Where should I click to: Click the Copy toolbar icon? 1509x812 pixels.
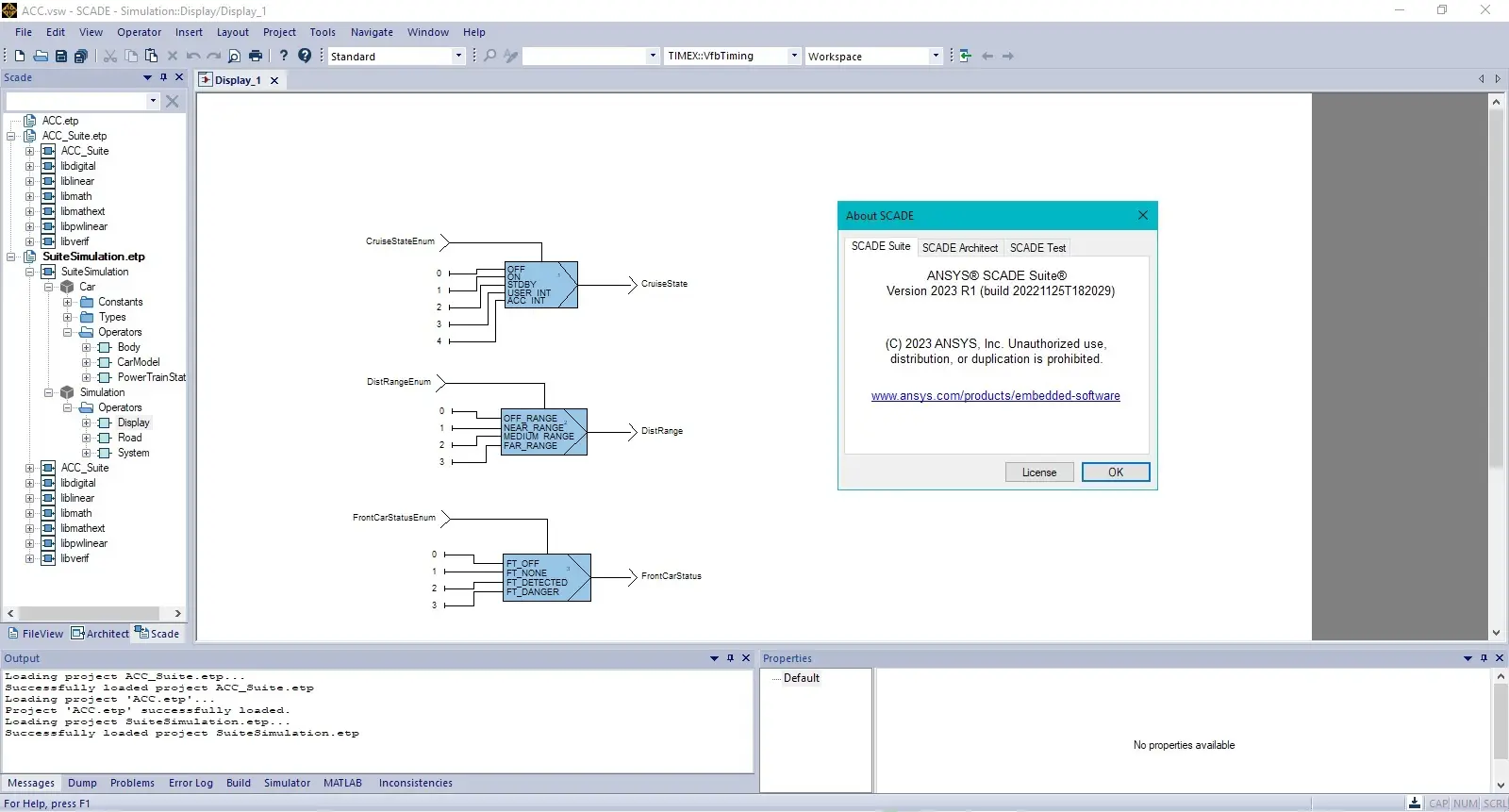pyautogui.click(x=131, y=56)
